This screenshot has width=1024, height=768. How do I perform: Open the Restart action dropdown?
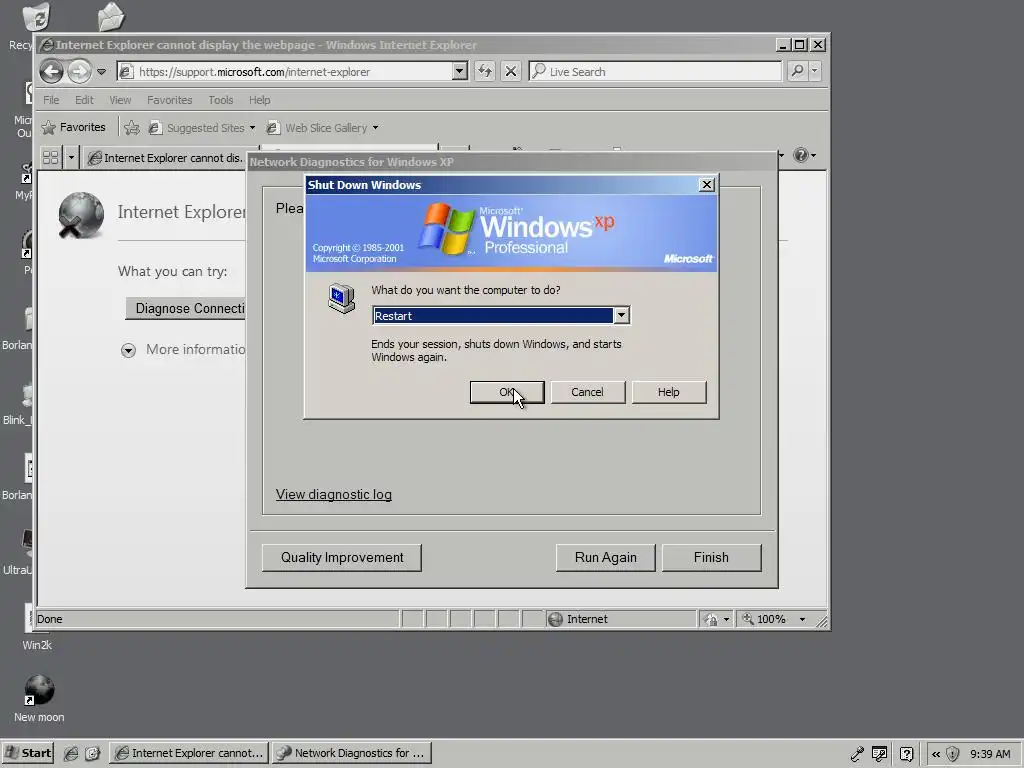point(621,315)
